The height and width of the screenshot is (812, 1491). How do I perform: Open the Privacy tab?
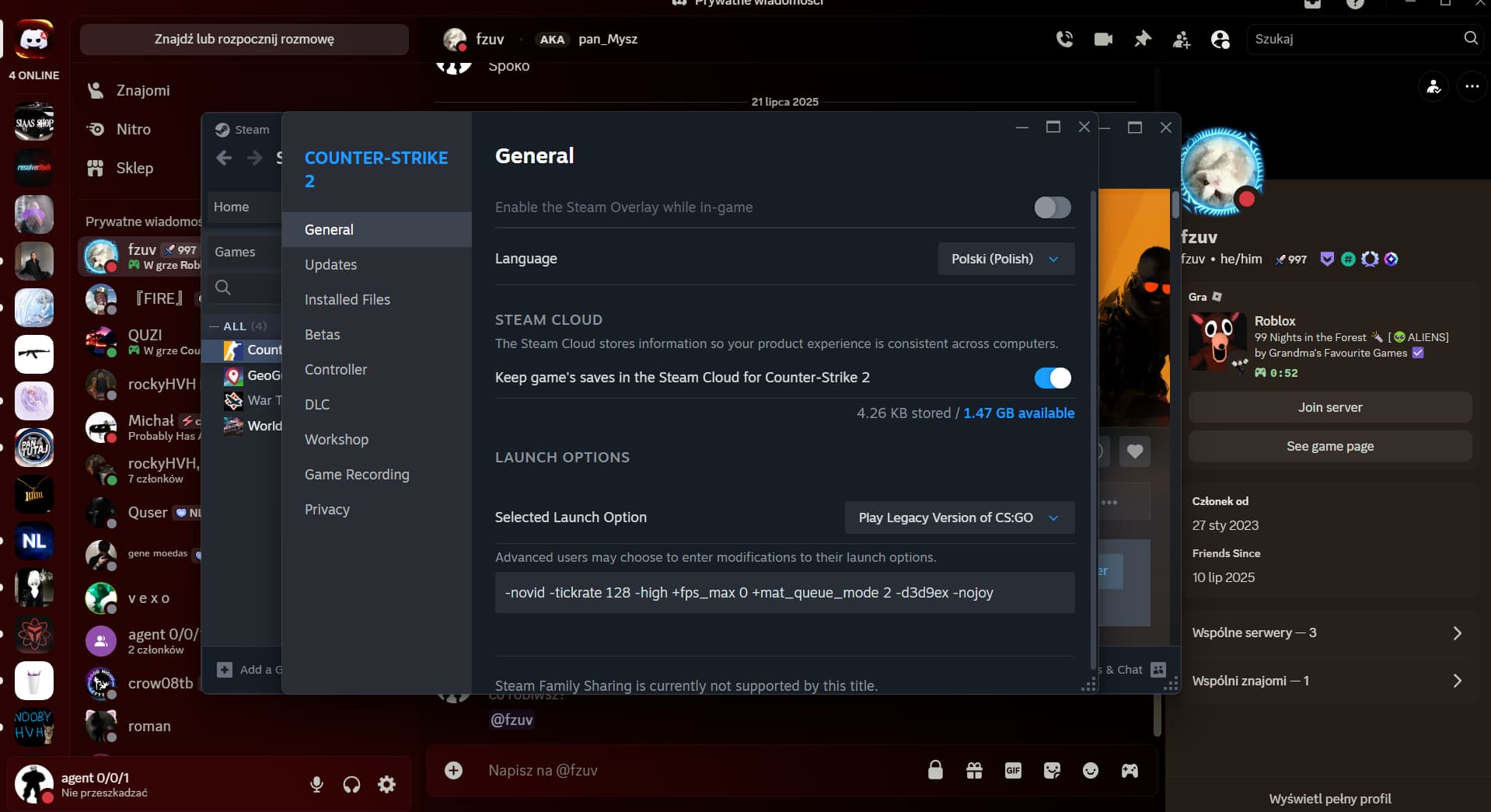tap(376, 510)
